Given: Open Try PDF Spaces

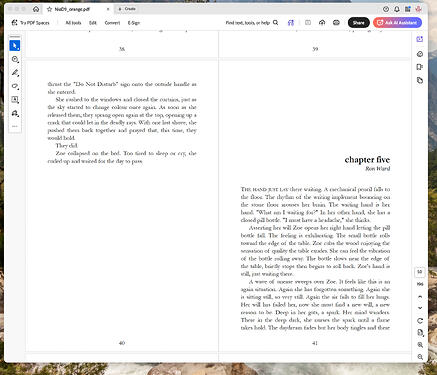Looking at the screenshot, I should (x=30, y=23).
